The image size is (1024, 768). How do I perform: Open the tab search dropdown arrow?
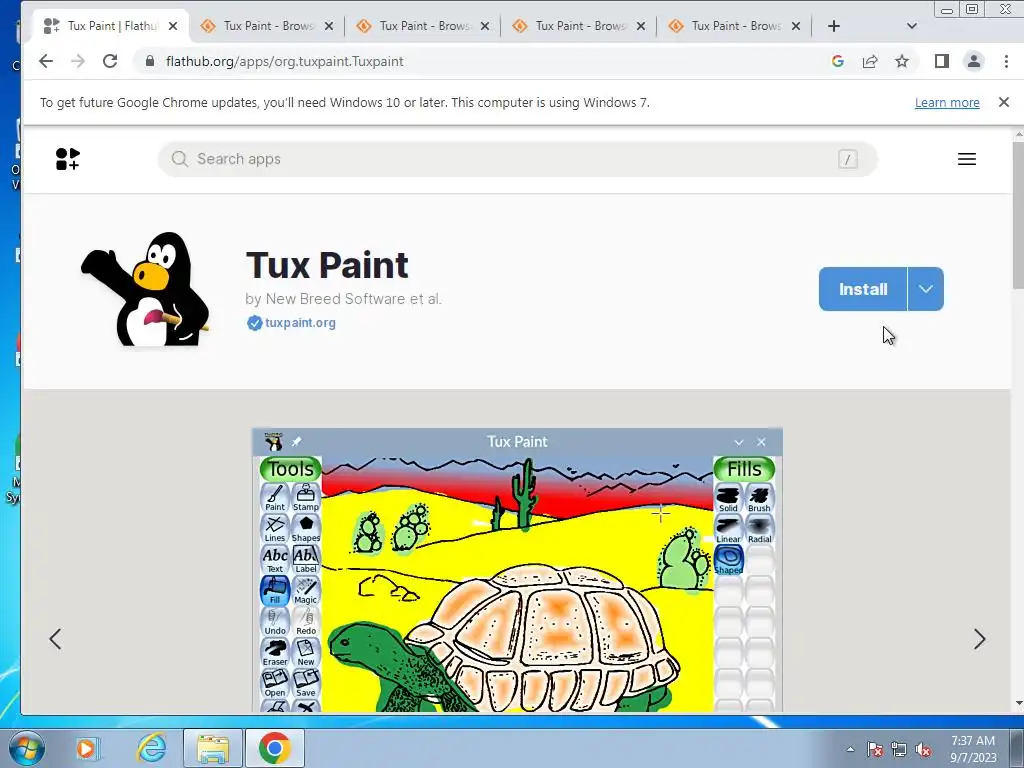pos(912,26)
